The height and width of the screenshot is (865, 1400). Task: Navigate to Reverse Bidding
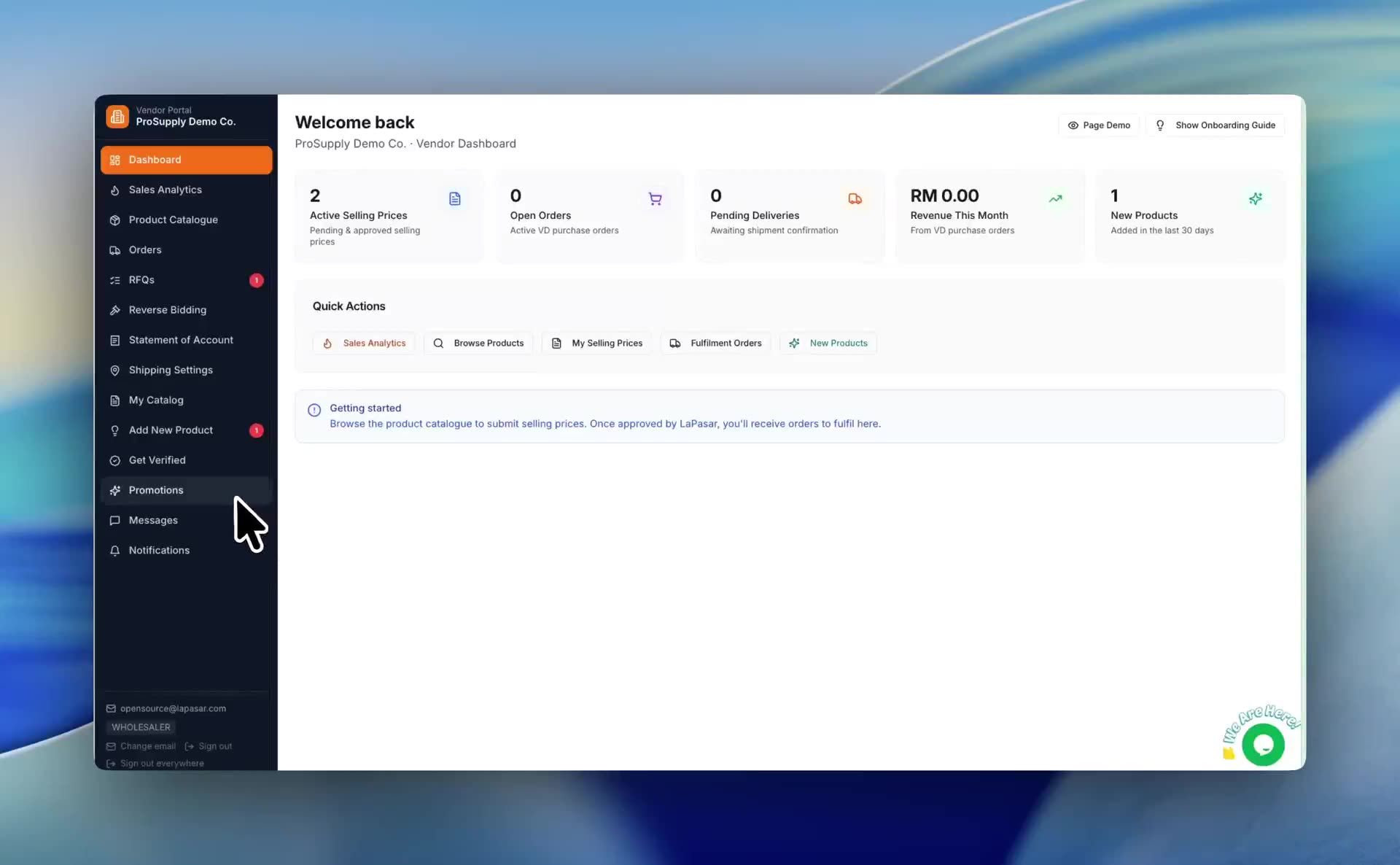[x=187, y=310]
